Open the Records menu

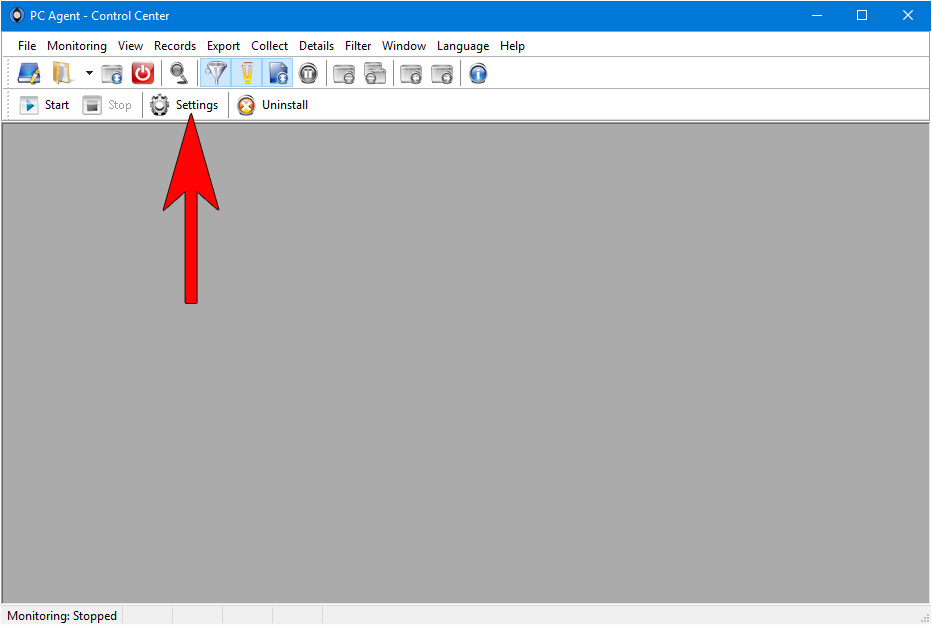pyautogui.click(x=175, y=46)
